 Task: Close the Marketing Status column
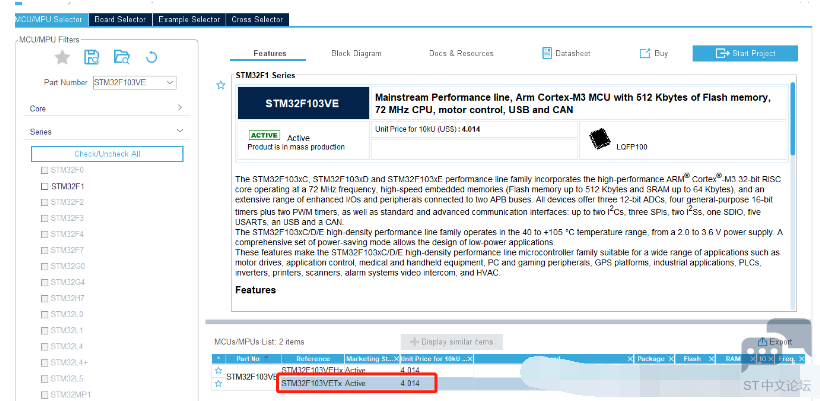tap(396, 359)
